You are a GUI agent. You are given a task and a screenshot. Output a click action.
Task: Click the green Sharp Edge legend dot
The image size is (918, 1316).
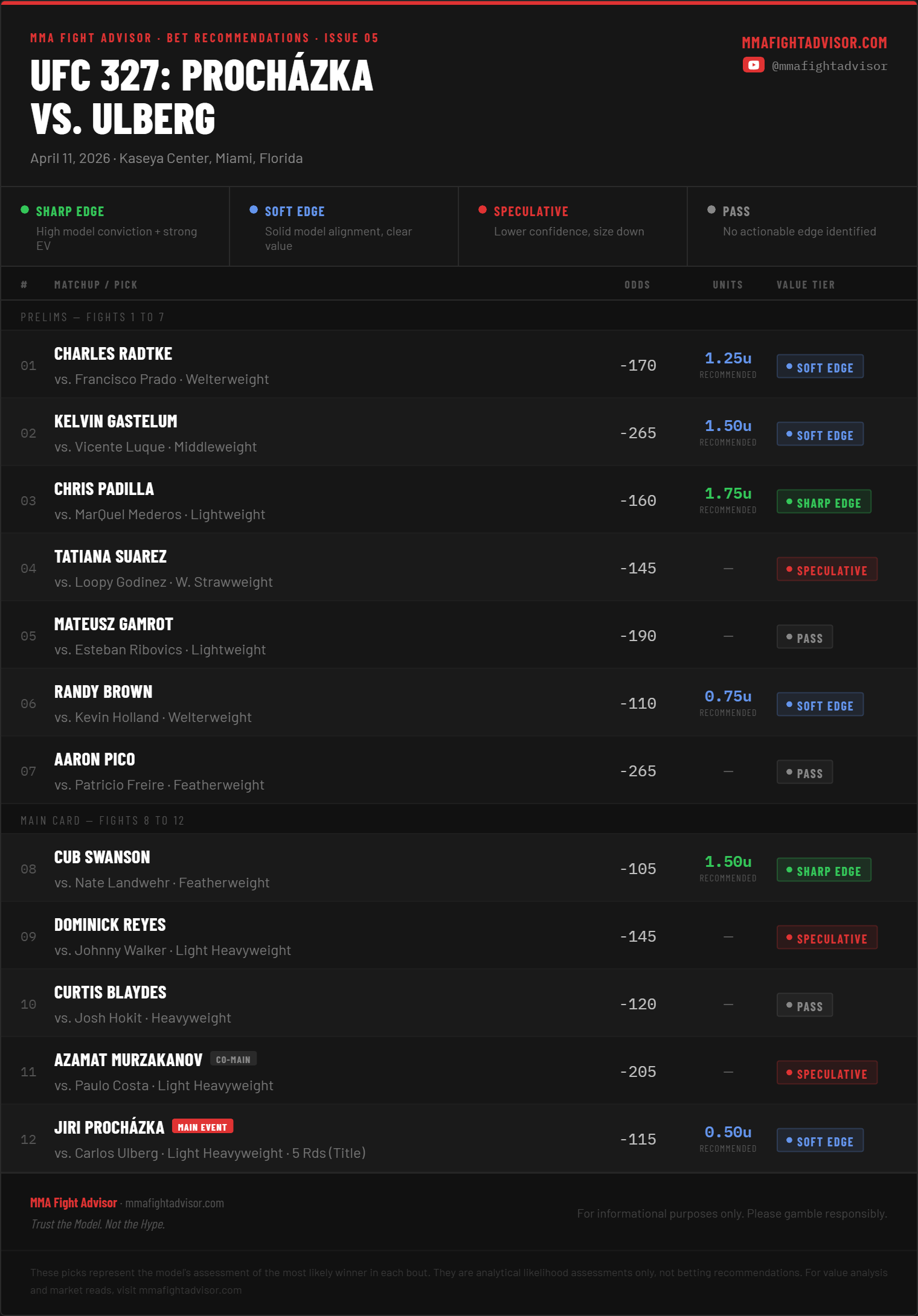pyautogui.click(x=25, y=209)
